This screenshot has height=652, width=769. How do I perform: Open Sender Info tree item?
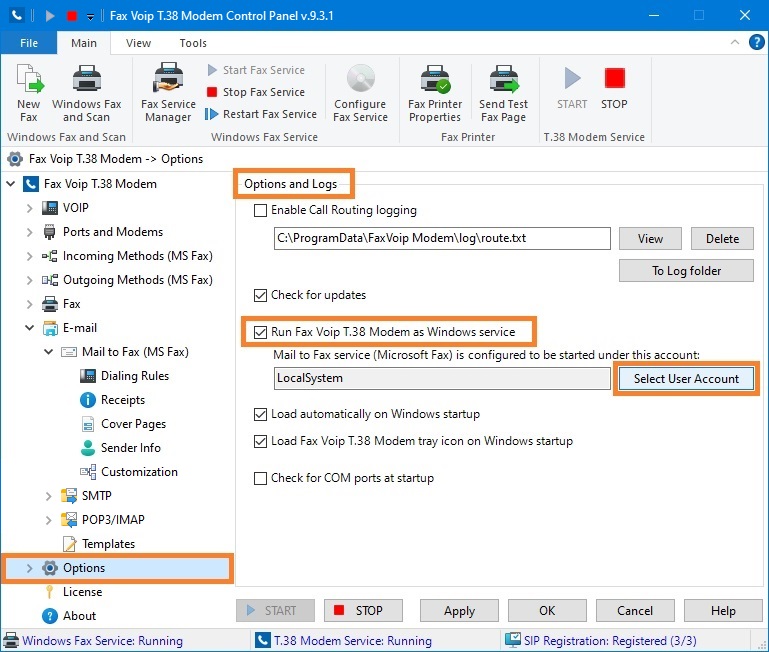tap(130, 448)
